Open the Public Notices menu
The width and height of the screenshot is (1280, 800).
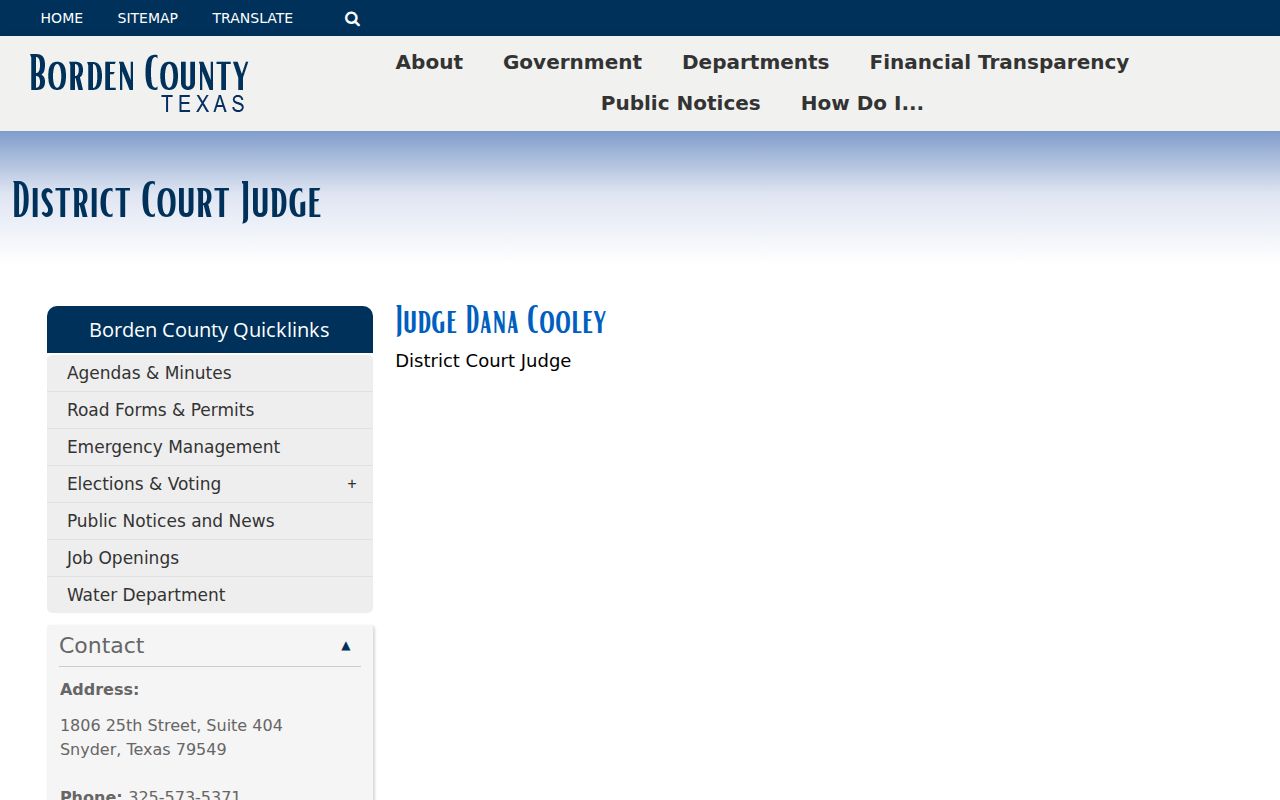coord(680,103)
